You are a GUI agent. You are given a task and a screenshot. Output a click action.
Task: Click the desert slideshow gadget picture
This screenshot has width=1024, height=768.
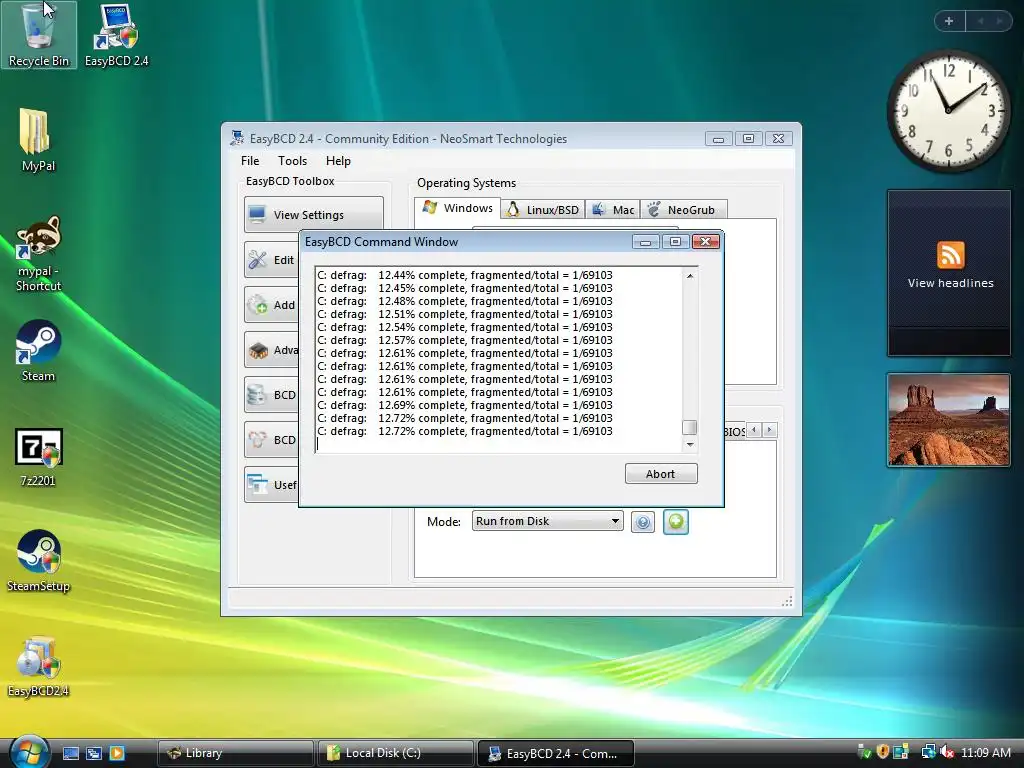click(x=948, y=420)
